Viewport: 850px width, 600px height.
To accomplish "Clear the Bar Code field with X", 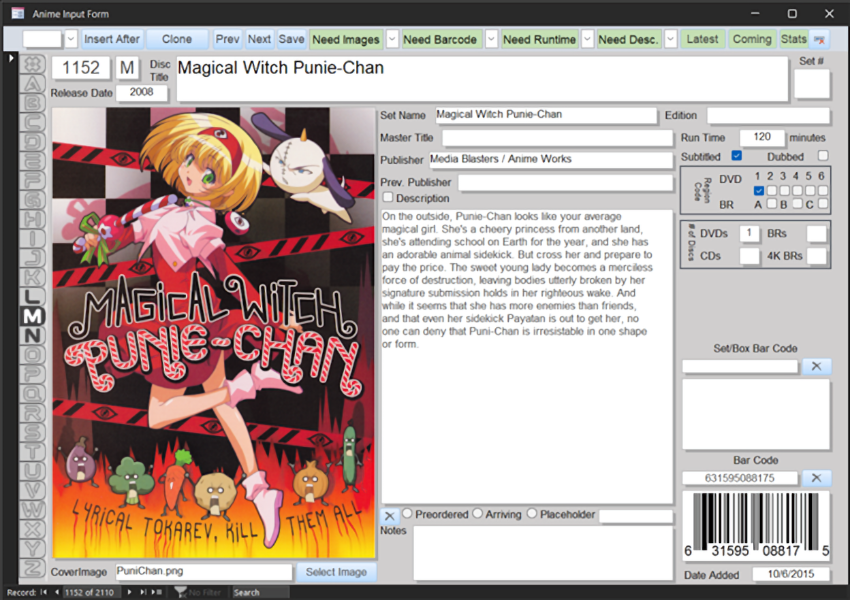I will [x=816, y=478].
